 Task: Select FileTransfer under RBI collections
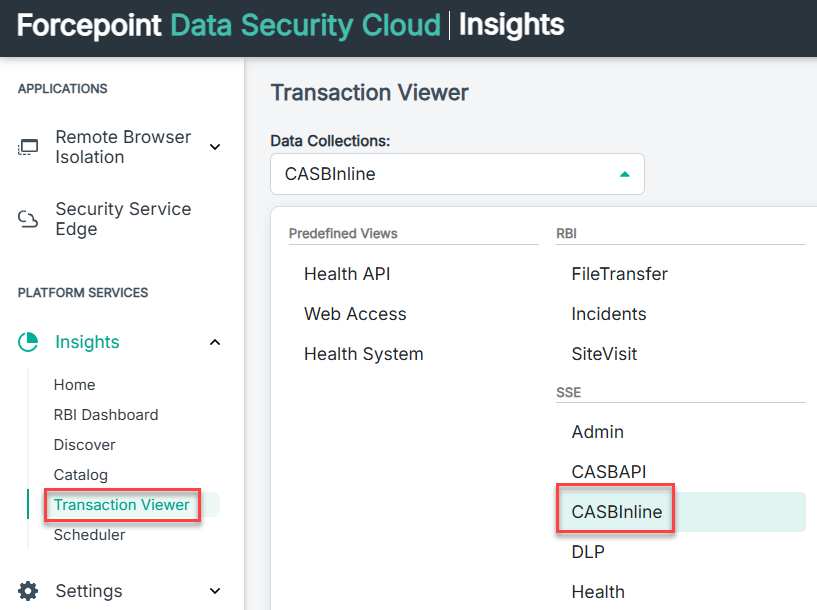620,274
